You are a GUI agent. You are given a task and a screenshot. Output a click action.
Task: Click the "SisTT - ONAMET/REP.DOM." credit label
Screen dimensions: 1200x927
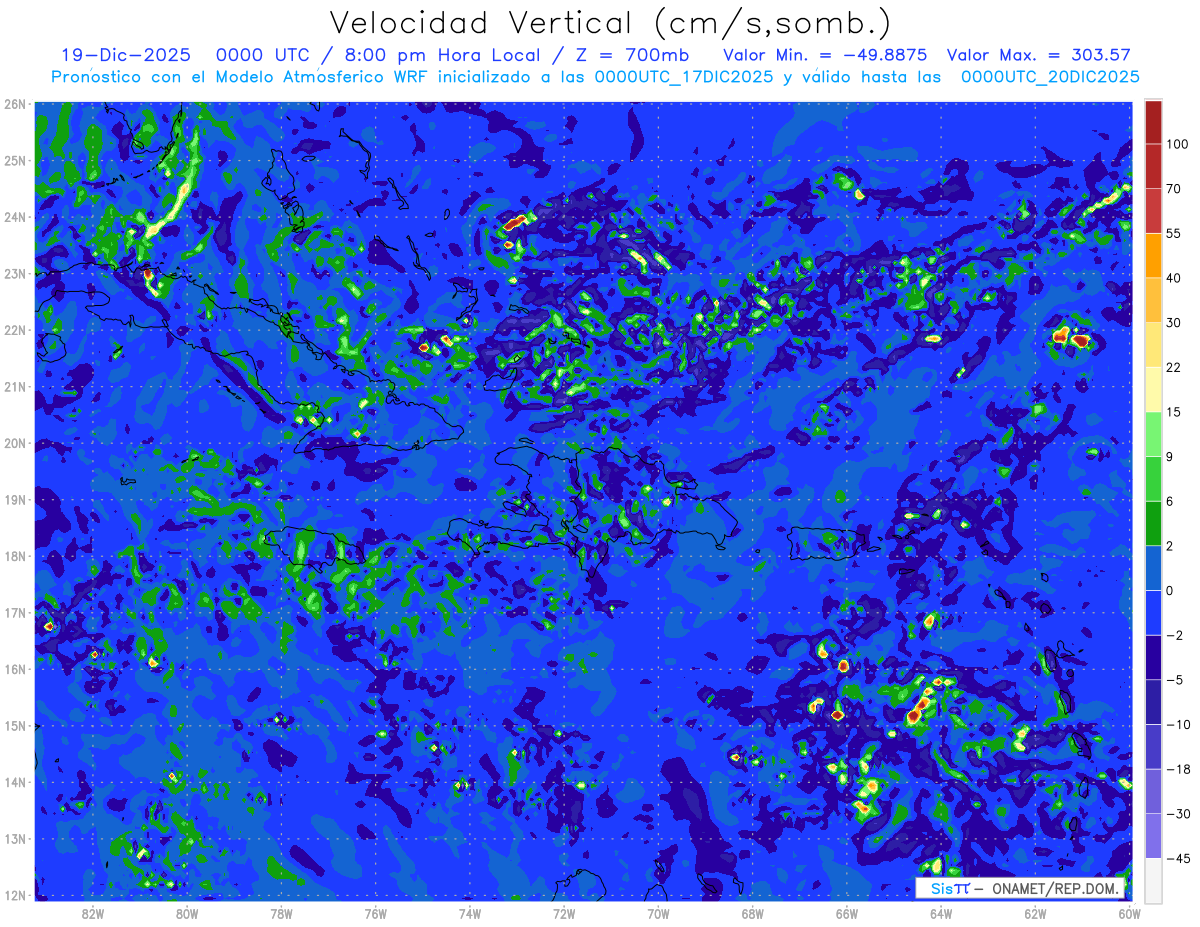(1020, 888)
